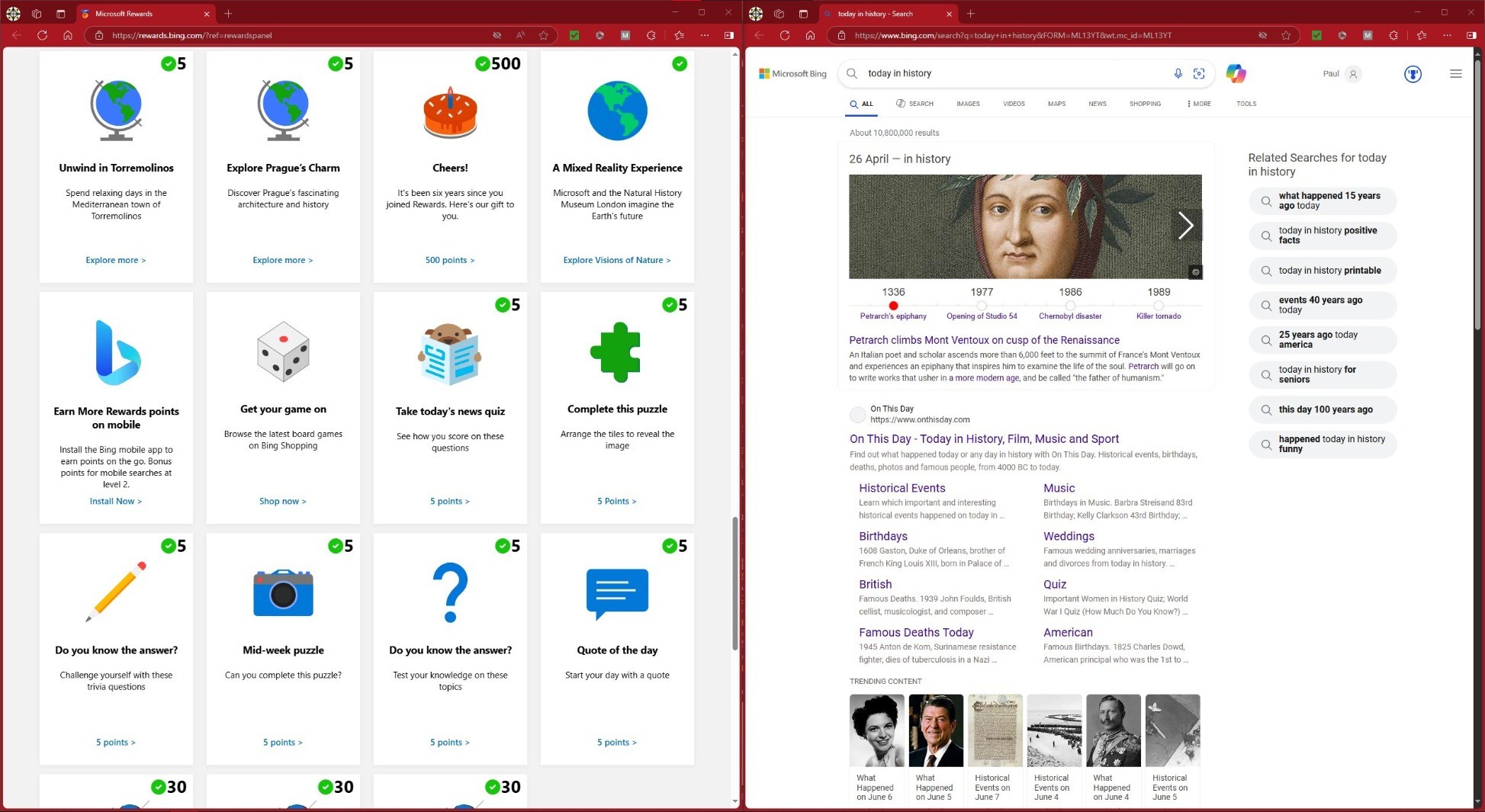Image resolution: width=1485 pixels, height=812 pixels.
Task: Reload the Bing search results page
Action: (x=785, y=35)
